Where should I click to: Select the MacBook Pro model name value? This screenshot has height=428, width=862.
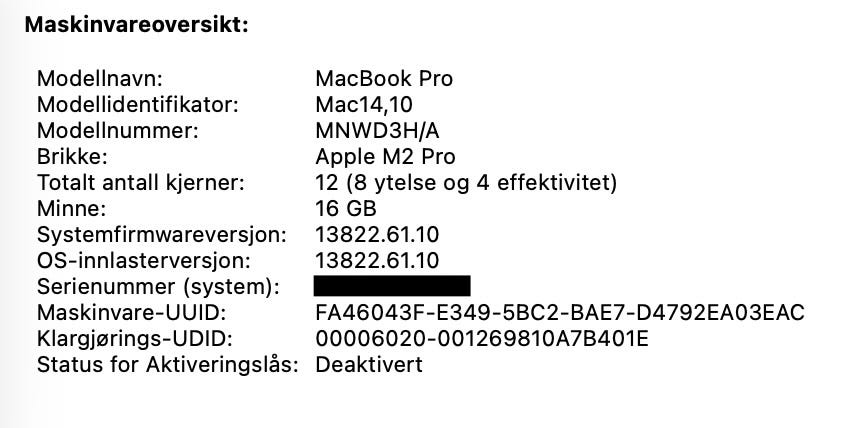pyautogui.click(x=384, y=79)
